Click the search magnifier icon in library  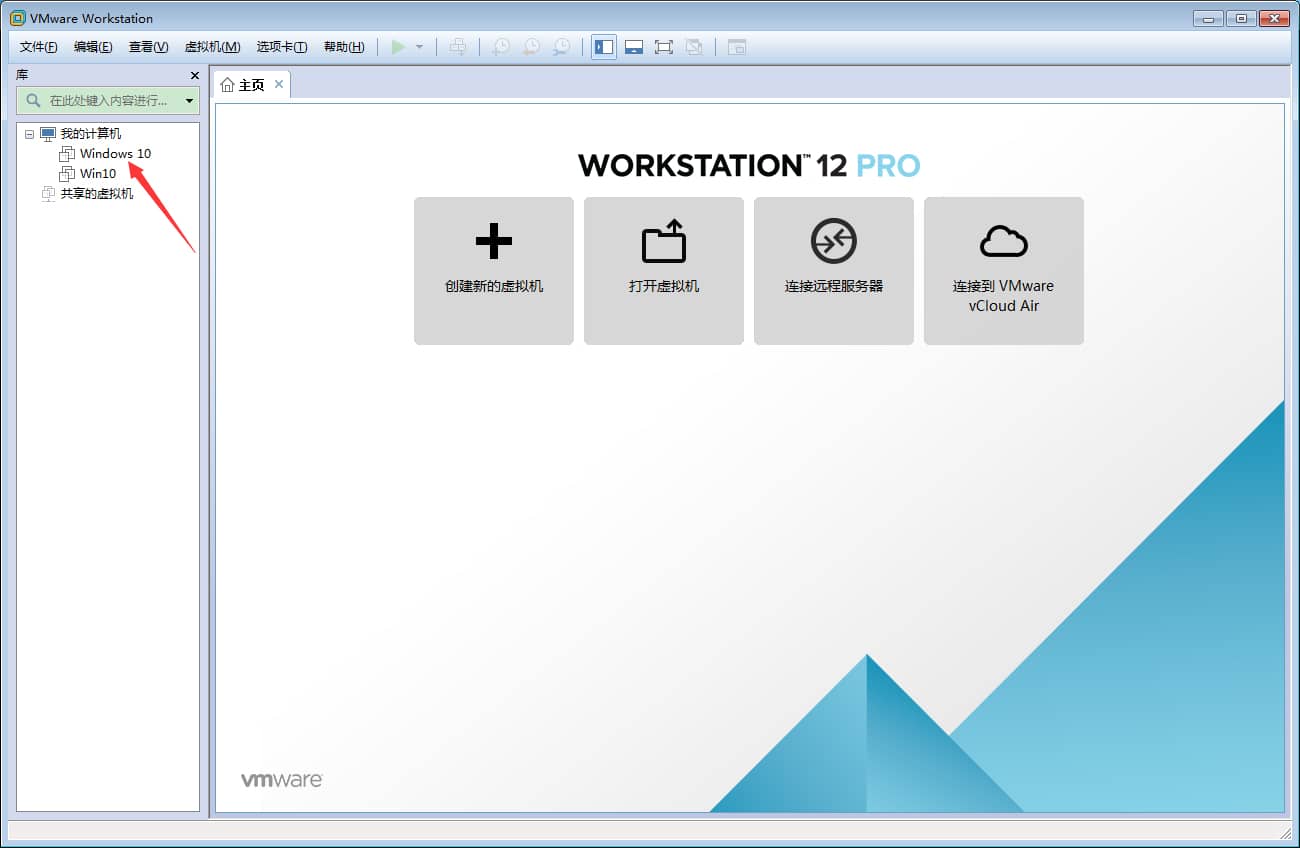[x=34, y=101]
